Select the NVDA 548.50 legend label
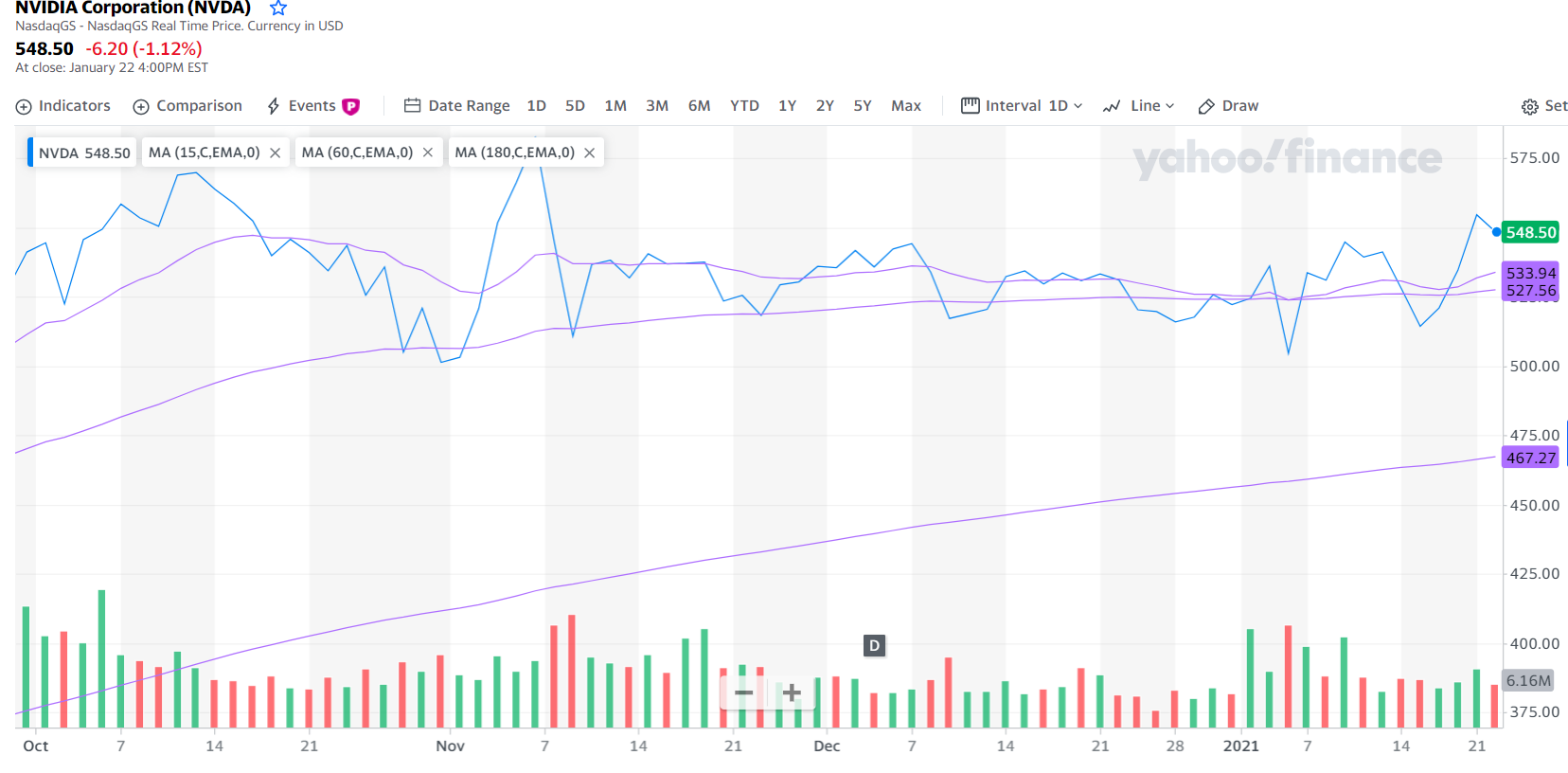The width and height of the screenshot is (1568, 773). tap(84, 153)
